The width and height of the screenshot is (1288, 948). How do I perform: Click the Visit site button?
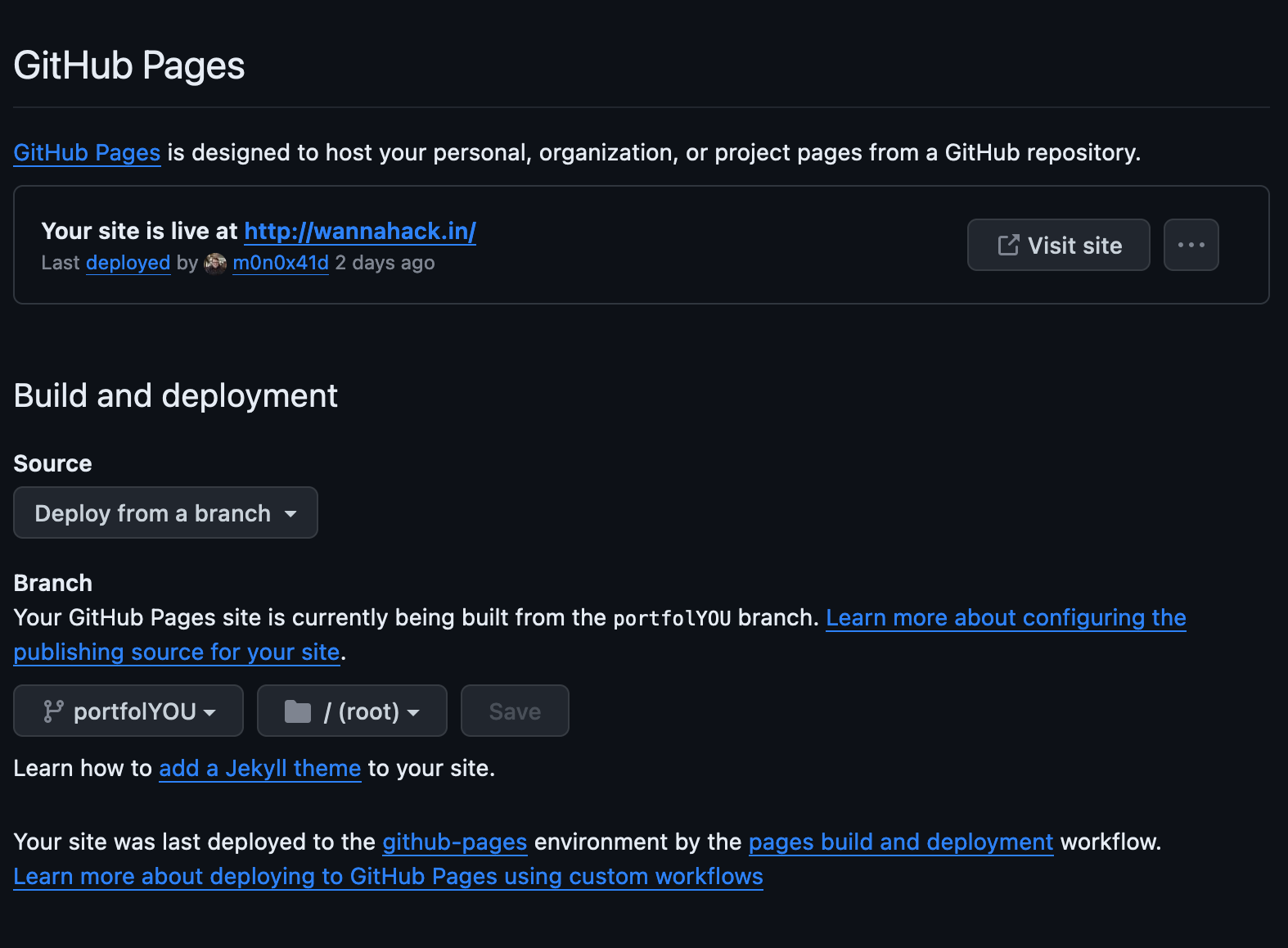click(x=1058, y=245)
